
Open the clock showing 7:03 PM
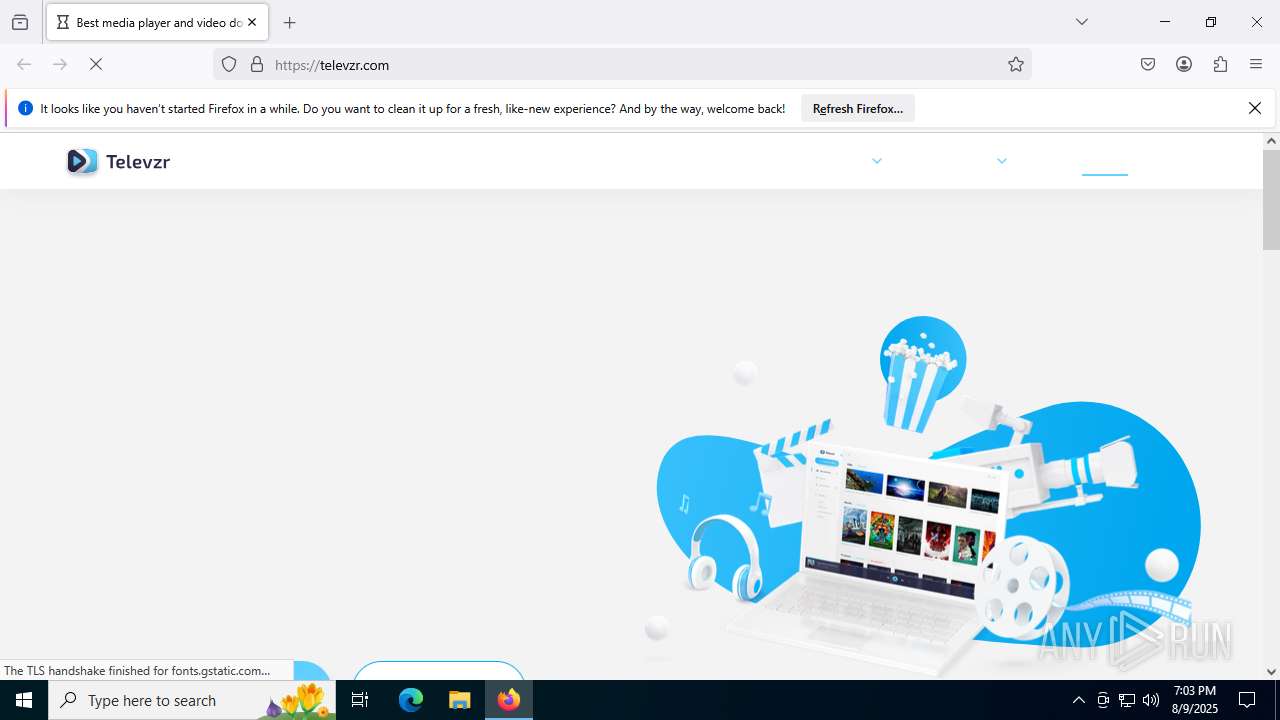click(x=1195, y=700)
